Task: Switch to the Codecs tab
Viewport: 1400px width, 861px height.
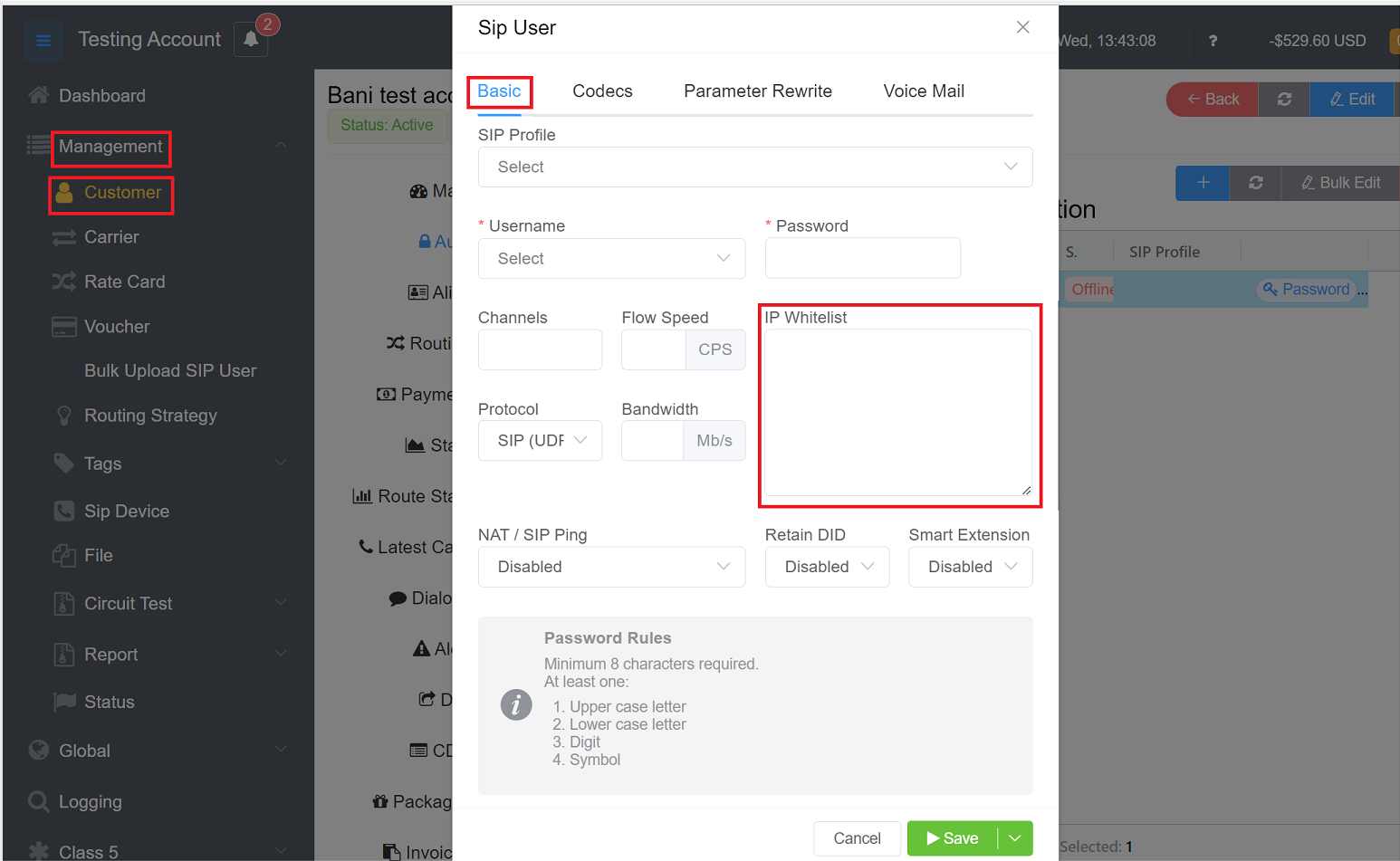Action: click(x=602, y=91)
